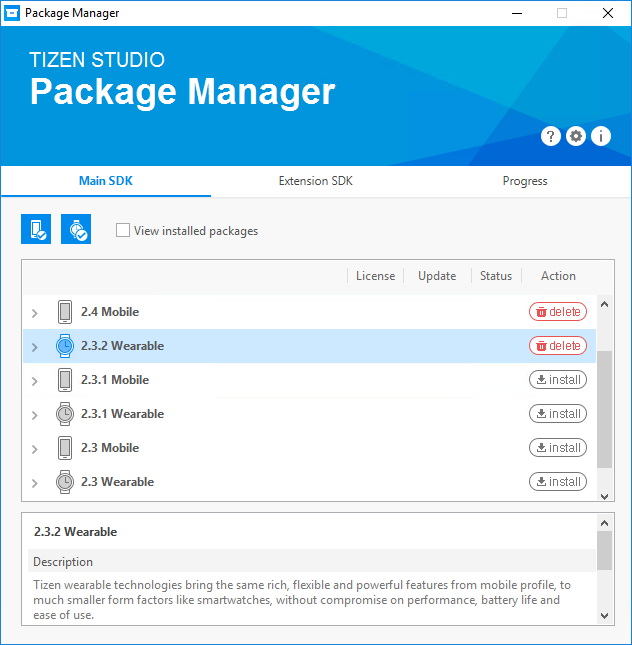
Task: Enable View installed packages checkbox
Action: (123, 231)
